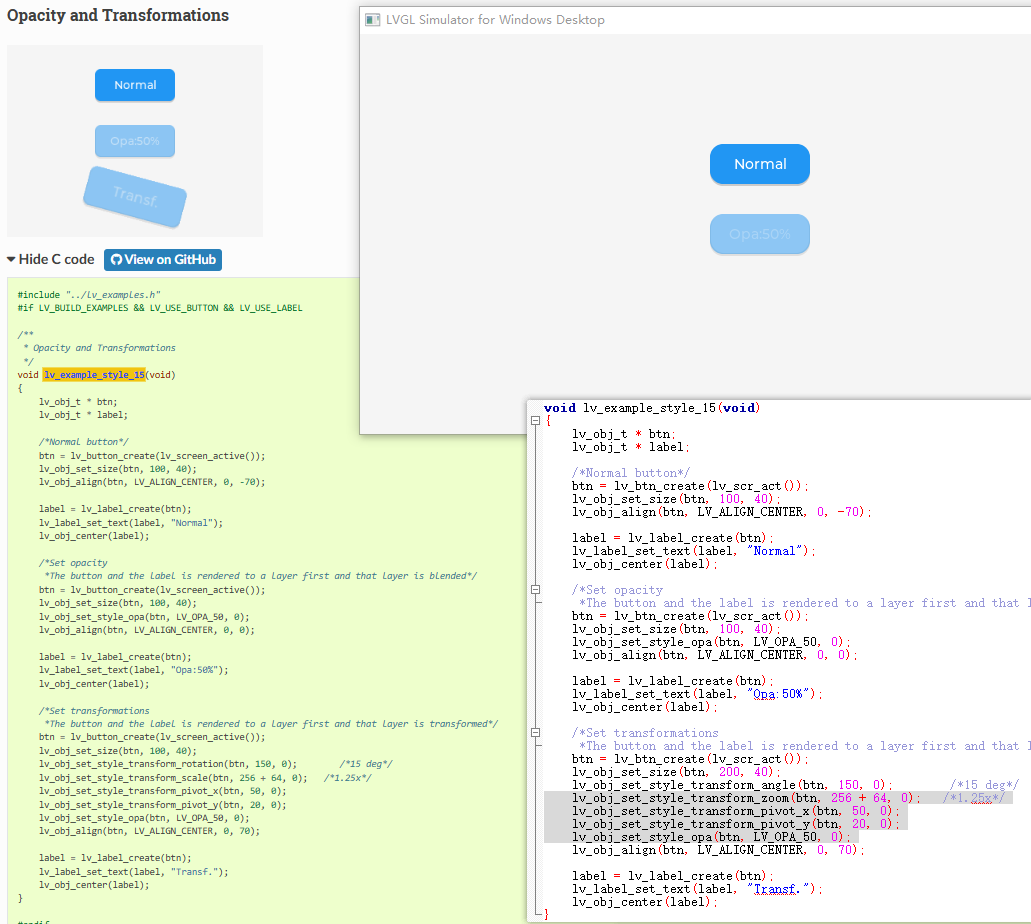The height and width of the screenshot is (924, 1031).
Task: Collapse the Set transformations comment fold marker
Action: [x=536, y=733]
